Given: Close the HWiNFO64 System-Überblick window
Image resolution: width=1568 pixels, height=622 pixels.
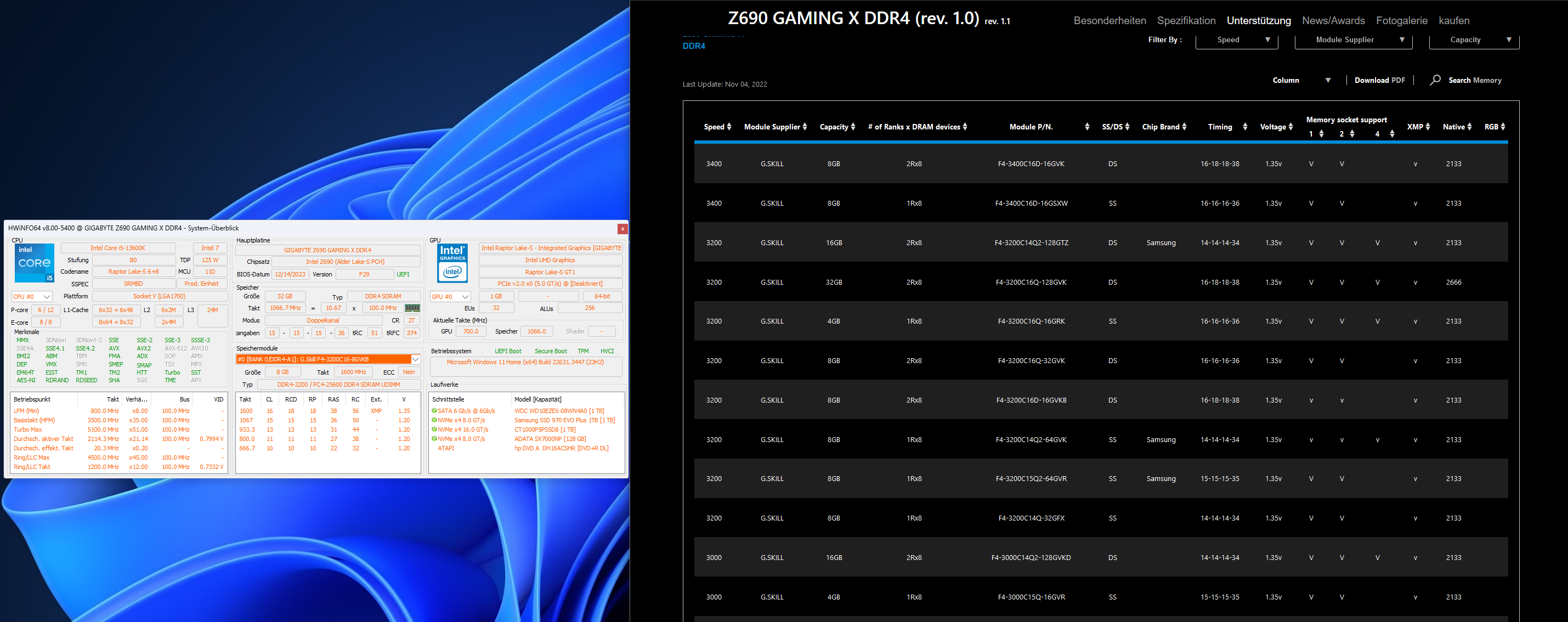Looking at the screenshot, I should click(x=622, y=229).
